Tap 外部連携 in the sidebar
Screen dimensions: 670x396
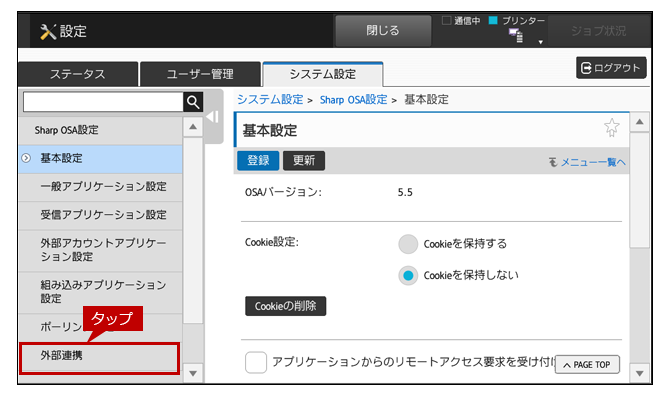pyautogui.click(x=99, y=356)
